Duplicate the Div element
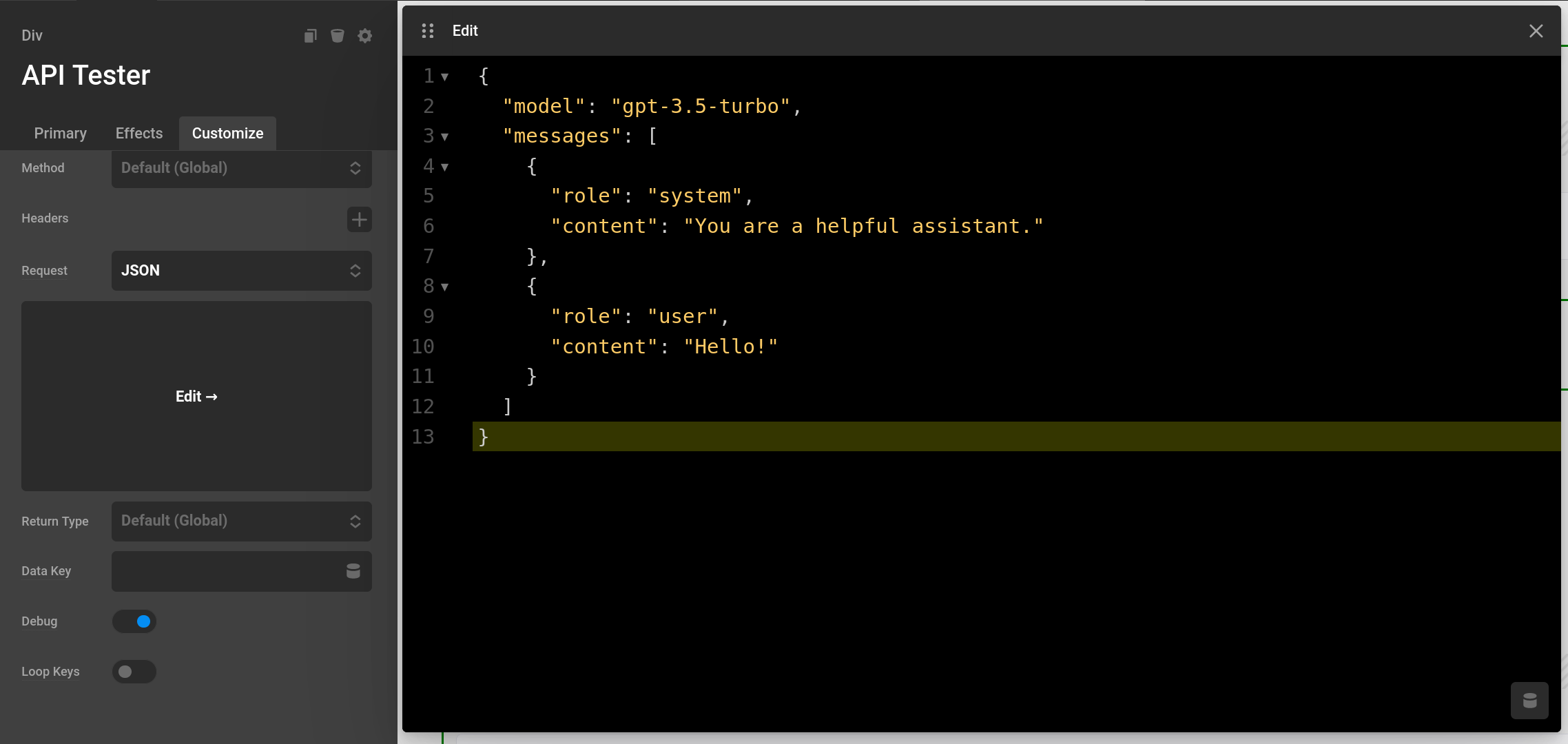The image size is (1568, 744). tap(310, 35)
